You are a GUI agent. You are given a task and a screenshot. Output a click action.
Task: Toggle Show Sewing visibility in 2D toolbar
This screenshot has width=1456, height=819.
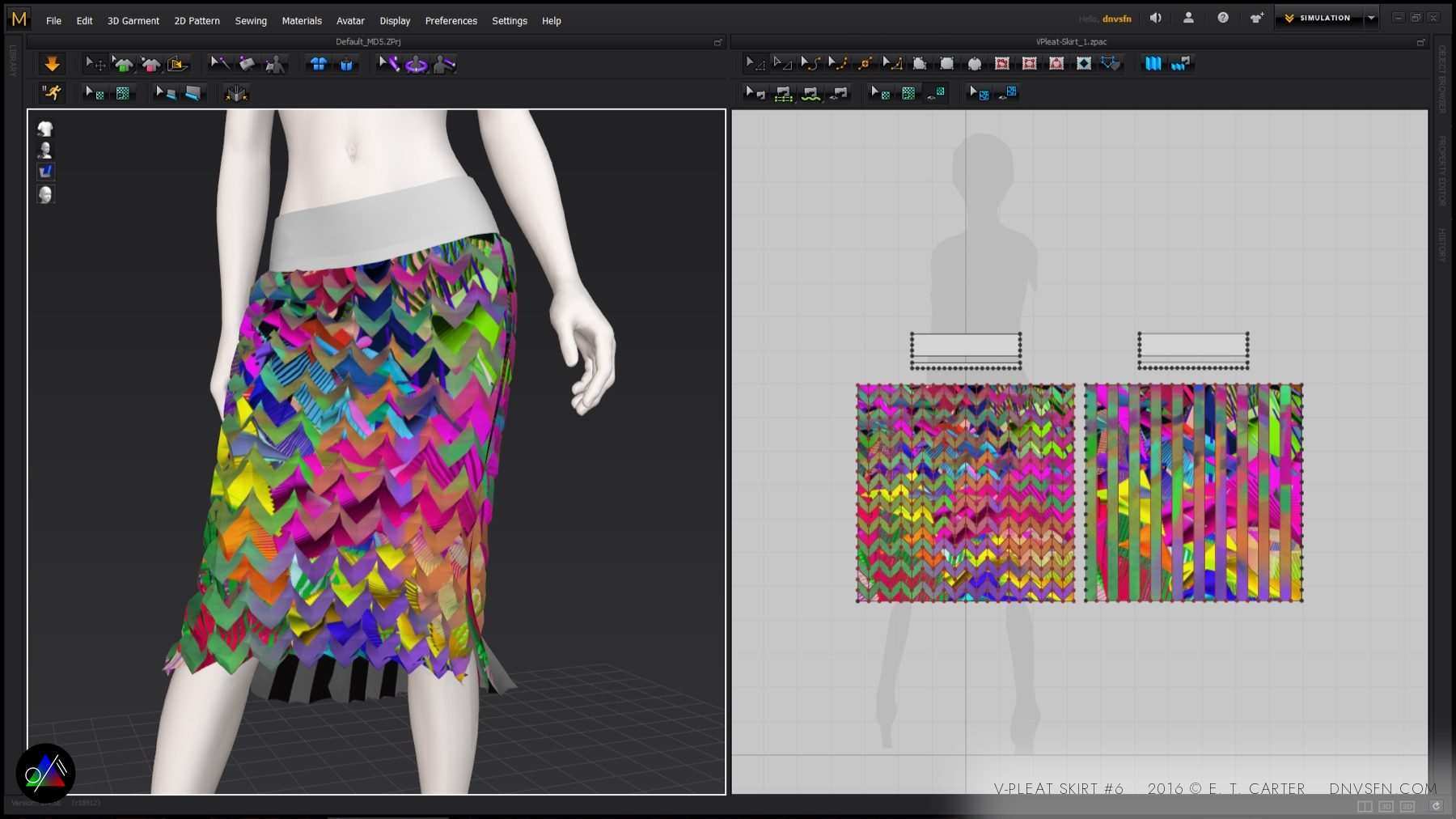pyautogui.click(x=840, y=93)
